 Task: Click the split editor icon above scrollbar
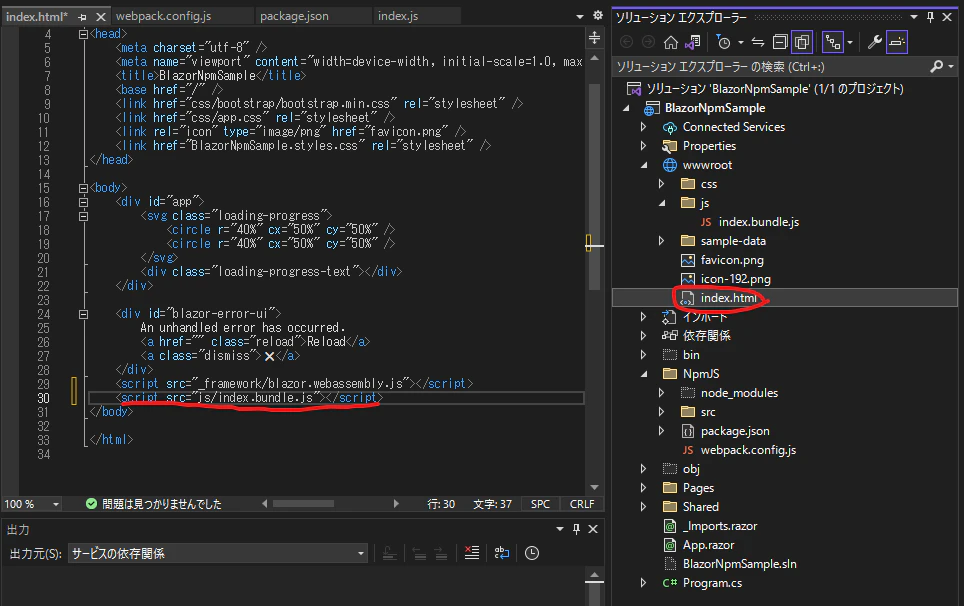click(595, 38)
